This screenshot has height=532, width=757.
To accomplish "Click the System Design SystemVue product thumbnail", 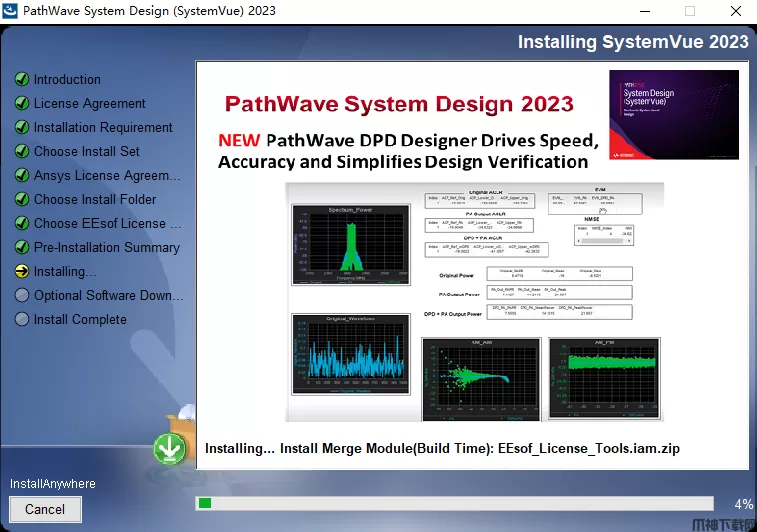I will [x=673, y=113].
